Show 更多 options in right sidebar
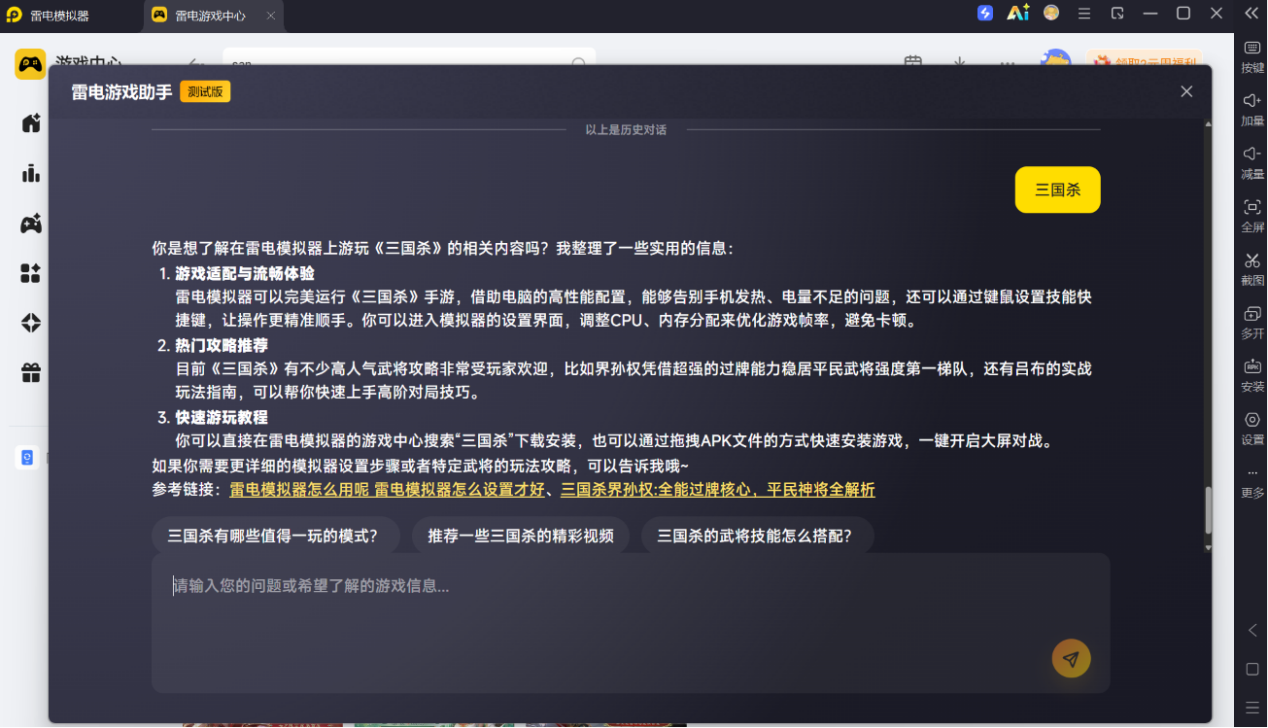Image resolution: width=1268 pixels, height=728 pixels. click(1252, 482)
